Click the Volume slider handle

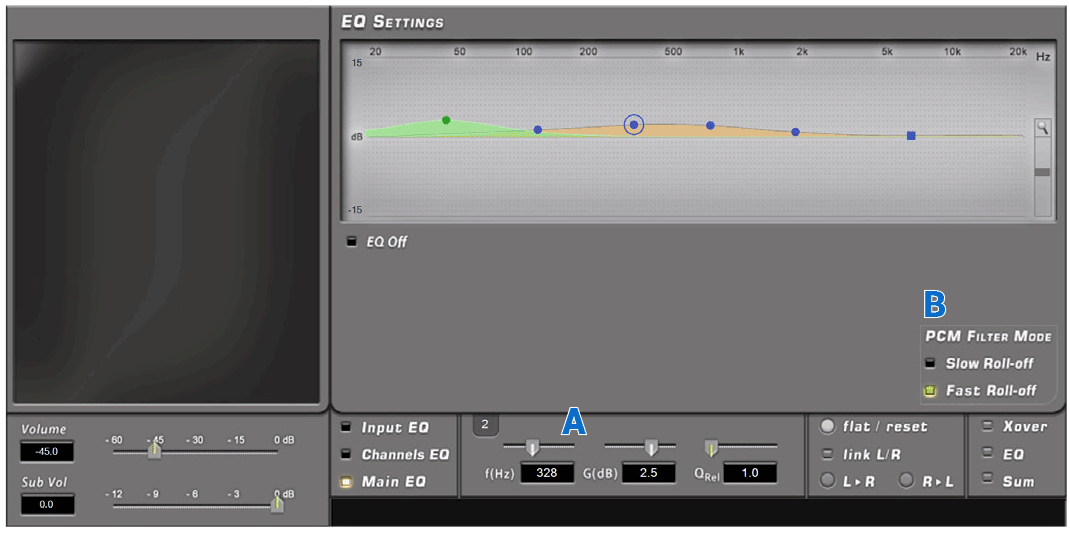[155, 451]
